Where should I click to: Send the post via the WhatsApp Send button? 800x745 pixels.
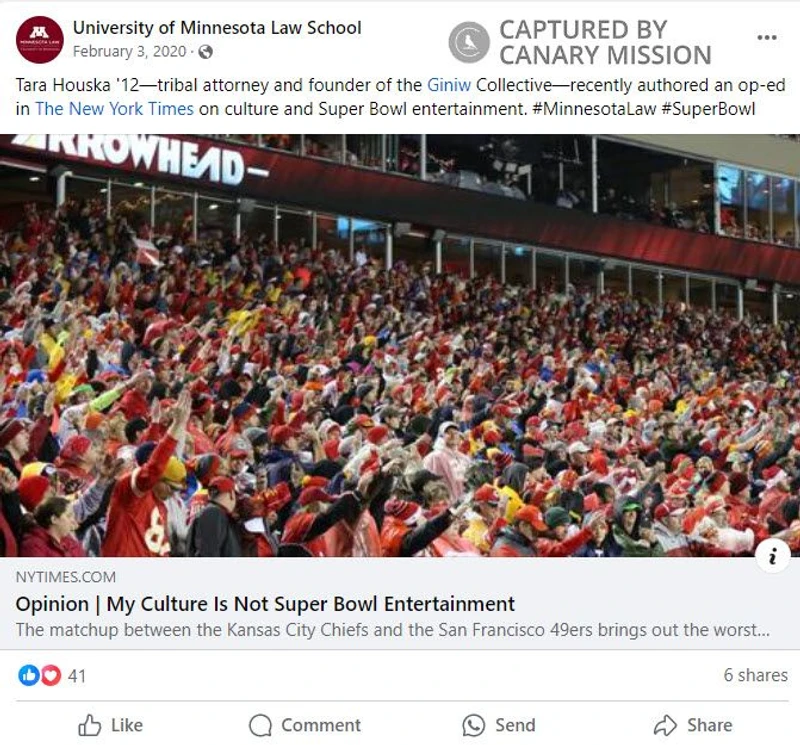499,725
